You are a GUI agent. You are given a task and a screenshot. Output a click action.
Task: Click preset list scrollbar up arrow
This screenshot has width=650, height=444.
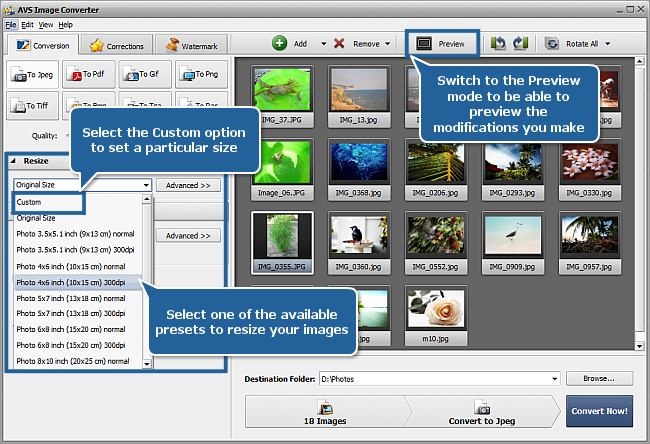click(x=147, y=199)
